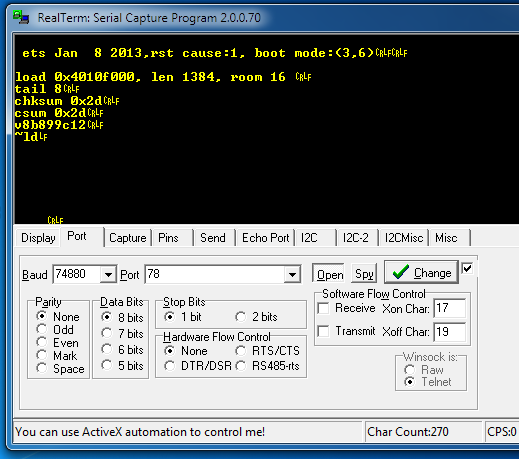Open the Send tab
The width and height of the screenshot is (519, 459).
tap(214, 238)
